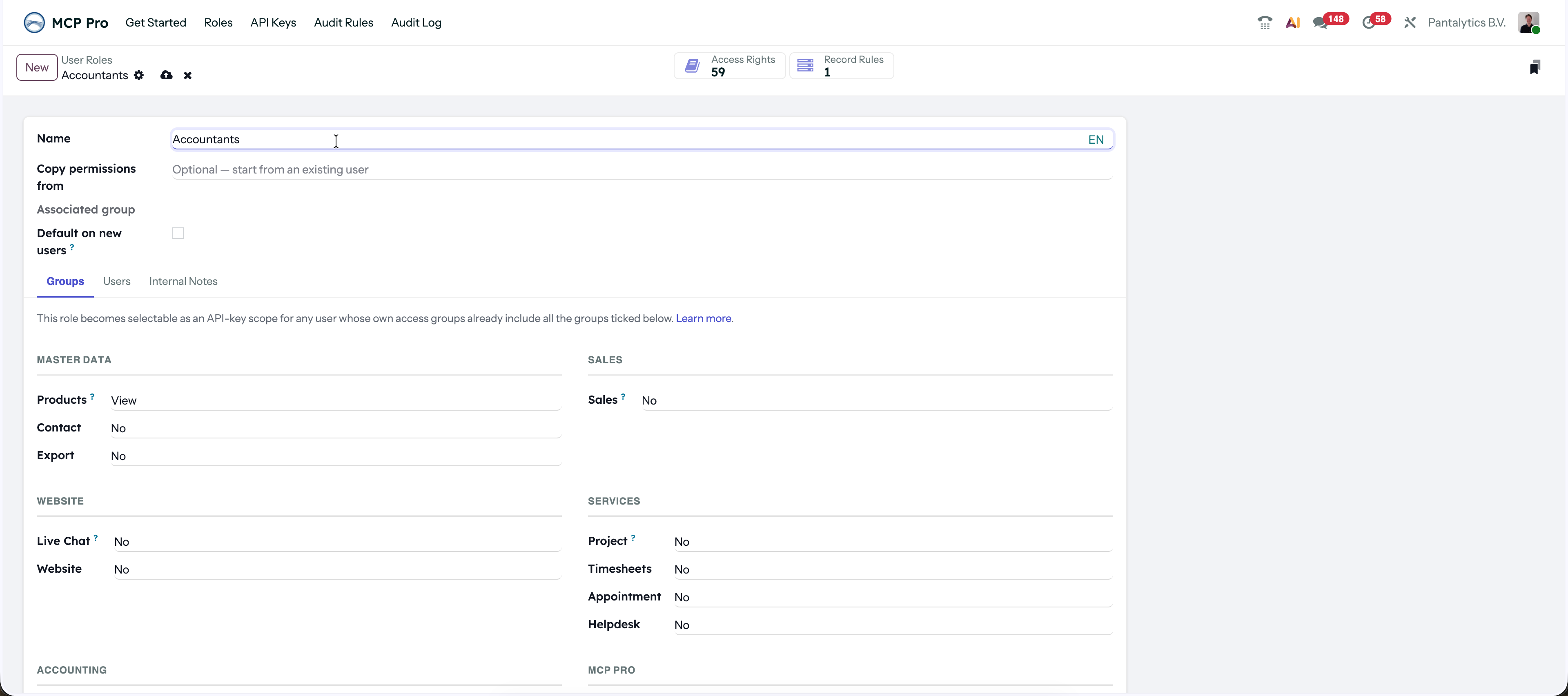Click the user avatar picture
1568x696 pixels.
pyautogui.click(x=1528, y=22)
